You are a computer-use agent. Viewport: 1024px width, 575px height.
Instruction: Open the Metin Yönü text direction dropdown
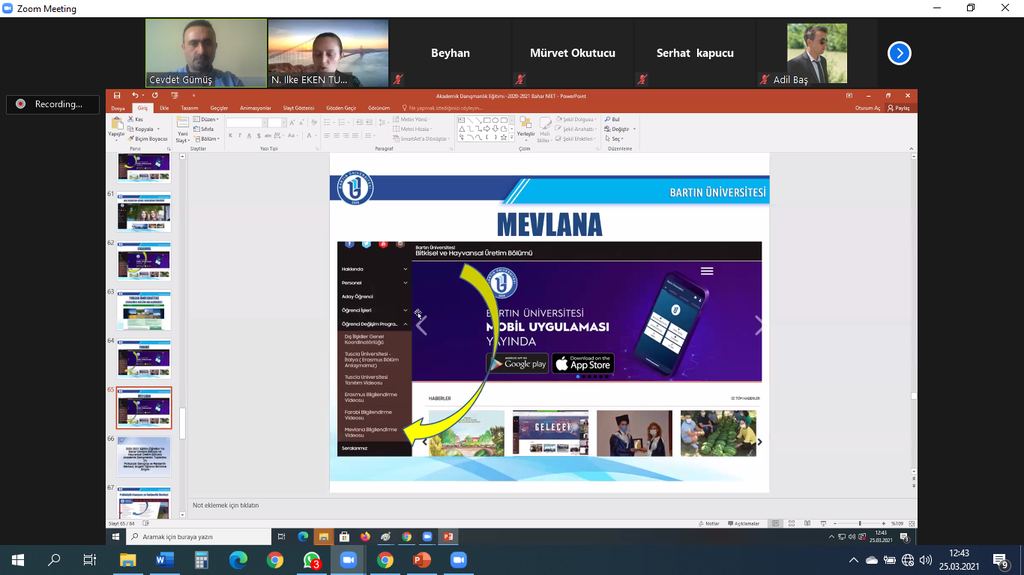(x=410, y=120)
